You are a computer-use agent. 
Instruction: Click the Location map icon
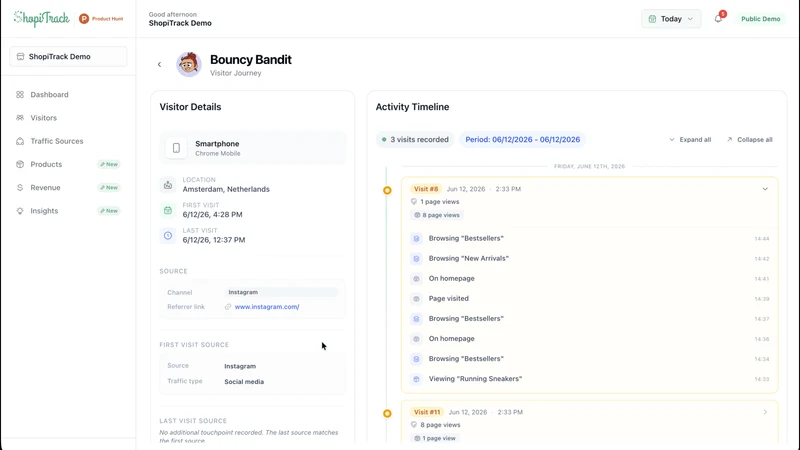[x=168, y=185]
